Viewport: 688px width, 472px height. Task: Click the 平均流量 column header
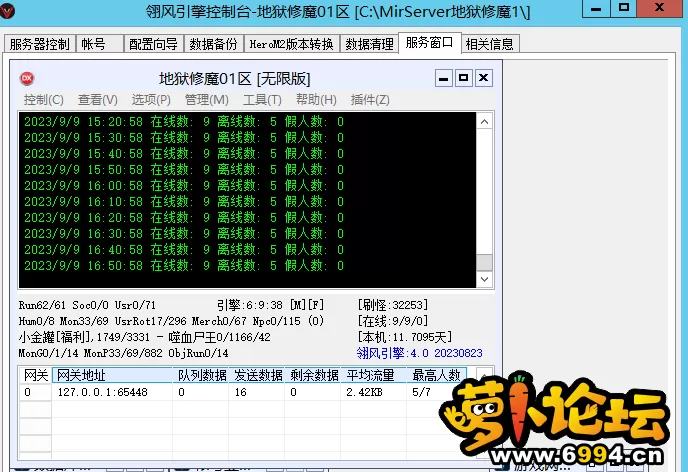[374, 375]
